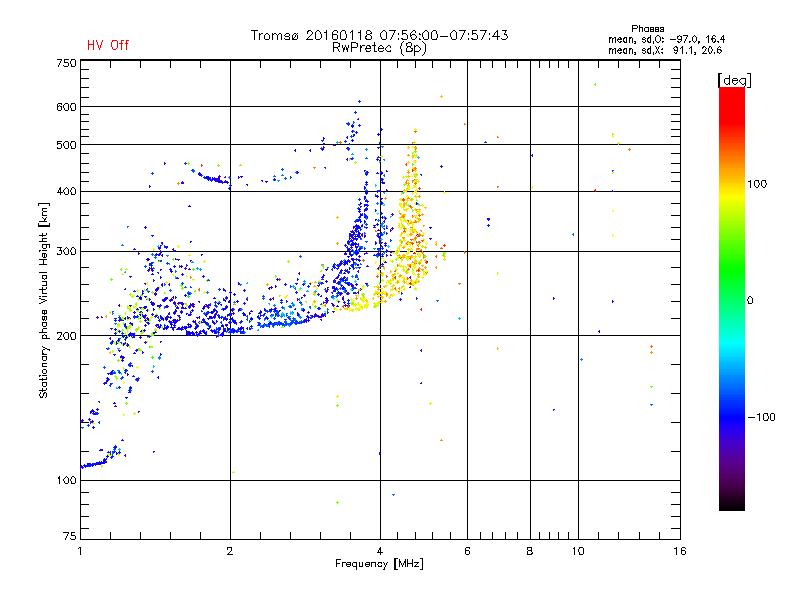This screenshot has width=800, height=600.
Task: Click the y-axis '750' tick label
Action: coord(67,63)
